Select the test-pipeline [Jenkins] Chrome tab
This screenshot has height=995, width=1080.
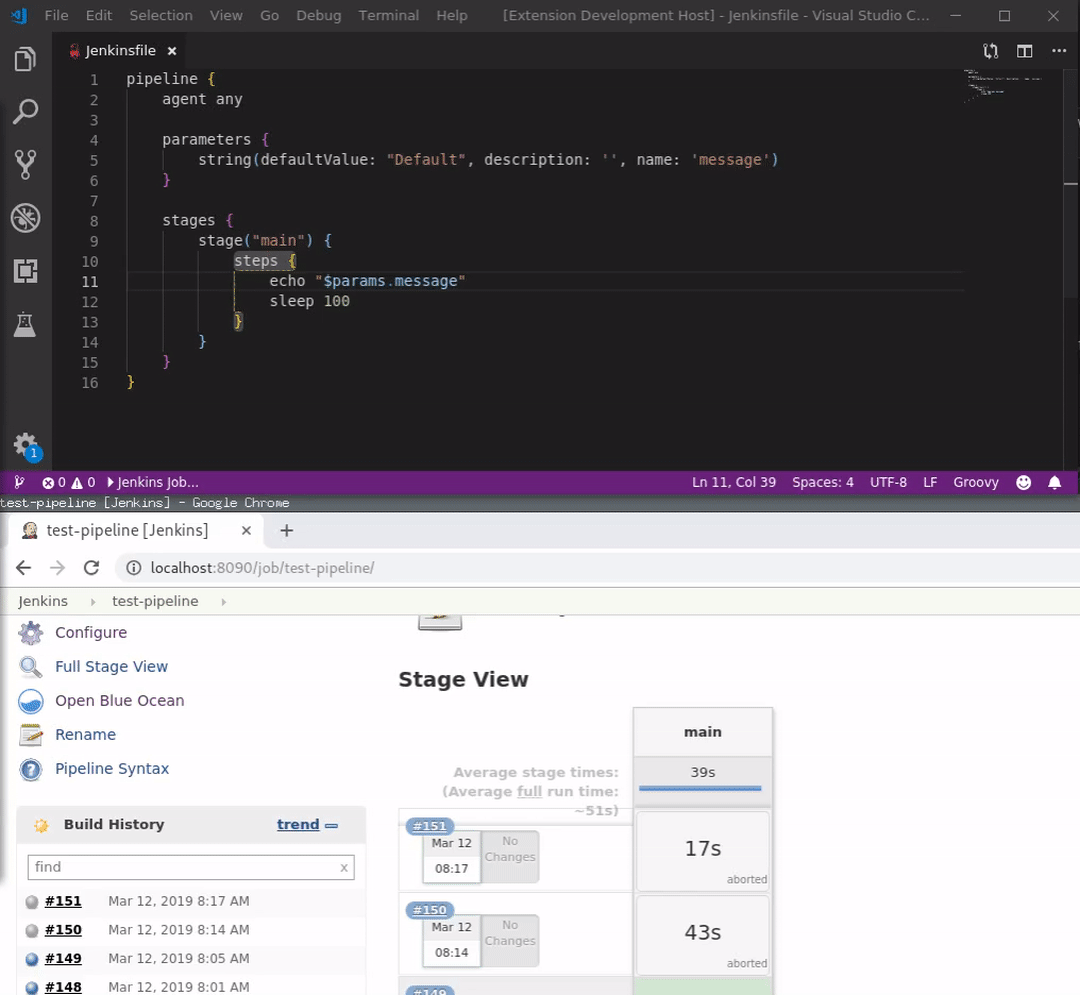click(127, 530)
